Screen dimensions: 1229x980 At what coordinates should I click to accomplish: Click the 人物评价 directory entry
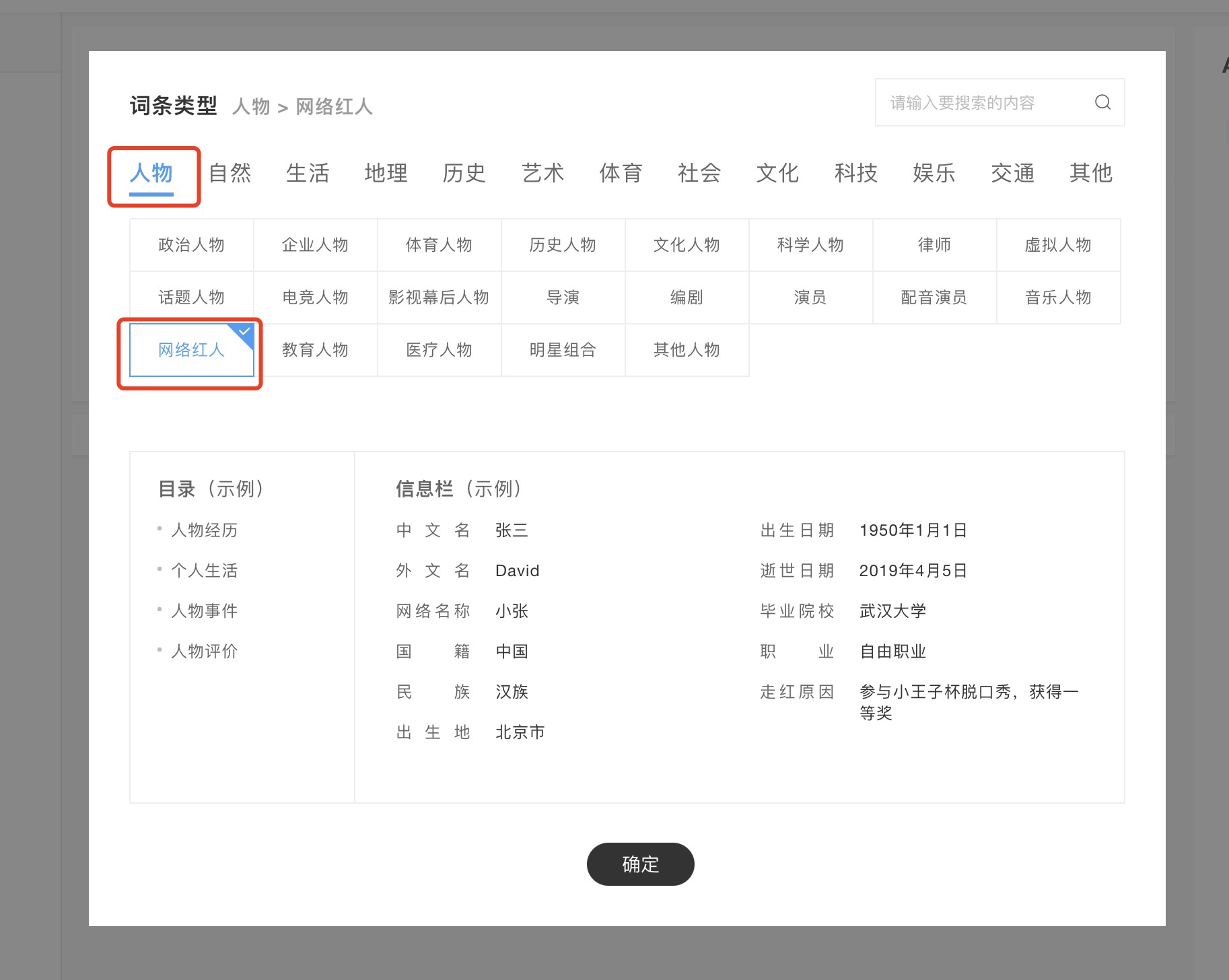205,652
